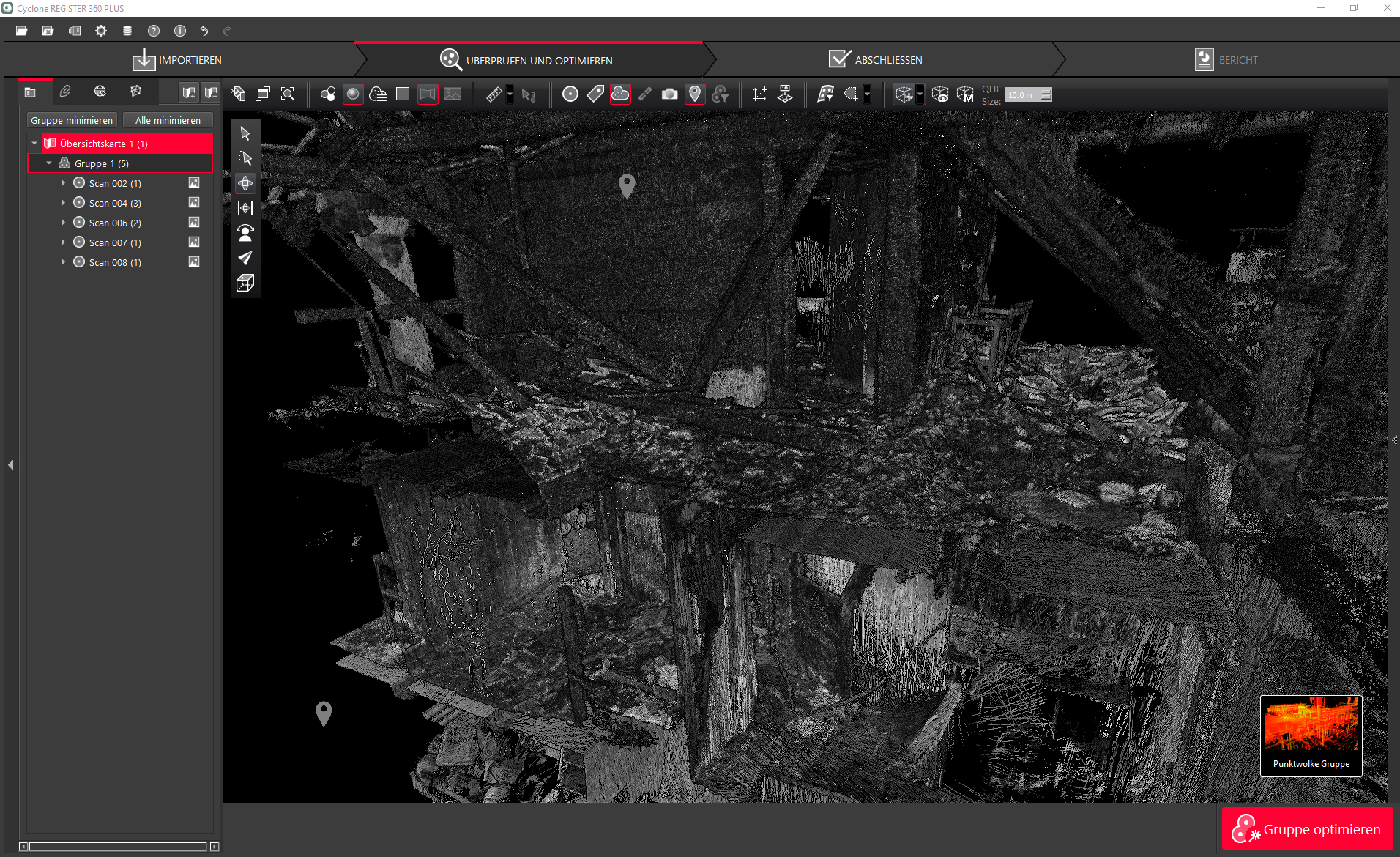Click the attachments paperclip panel icon
Screen dimensions: 1400x857
coord(65,91)
